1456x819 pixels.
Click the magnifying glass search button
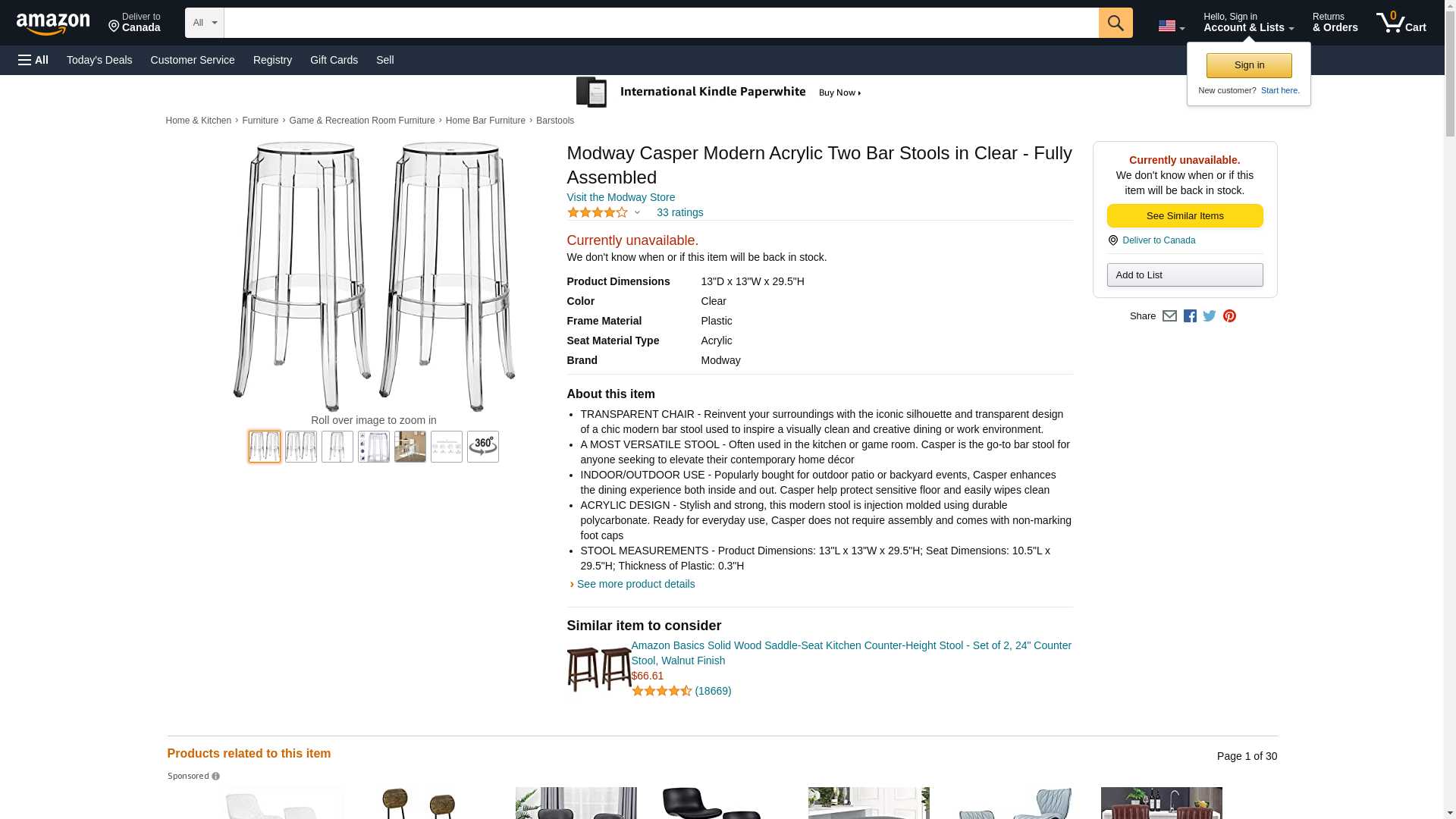(1115, 23)
